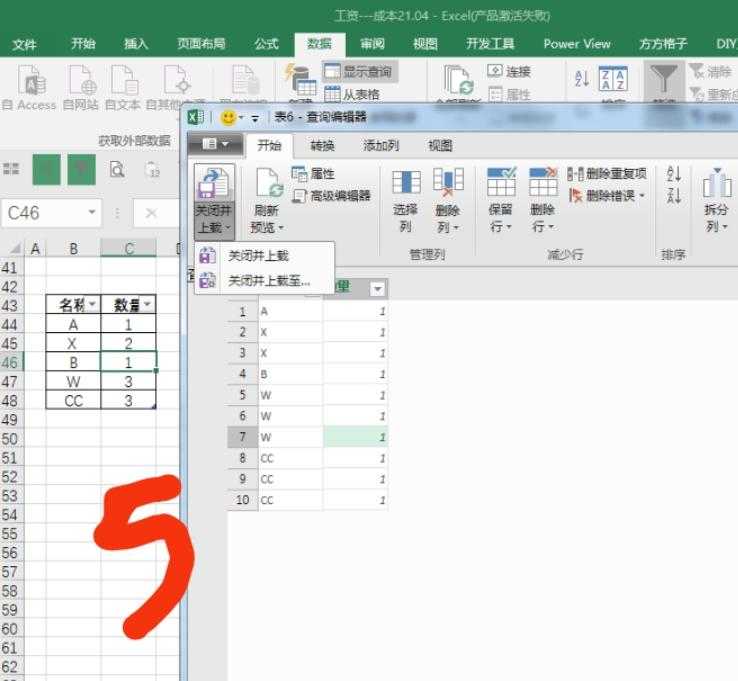
Task: Switch to 转换 tab in query editor
Action: click(322, 145)
